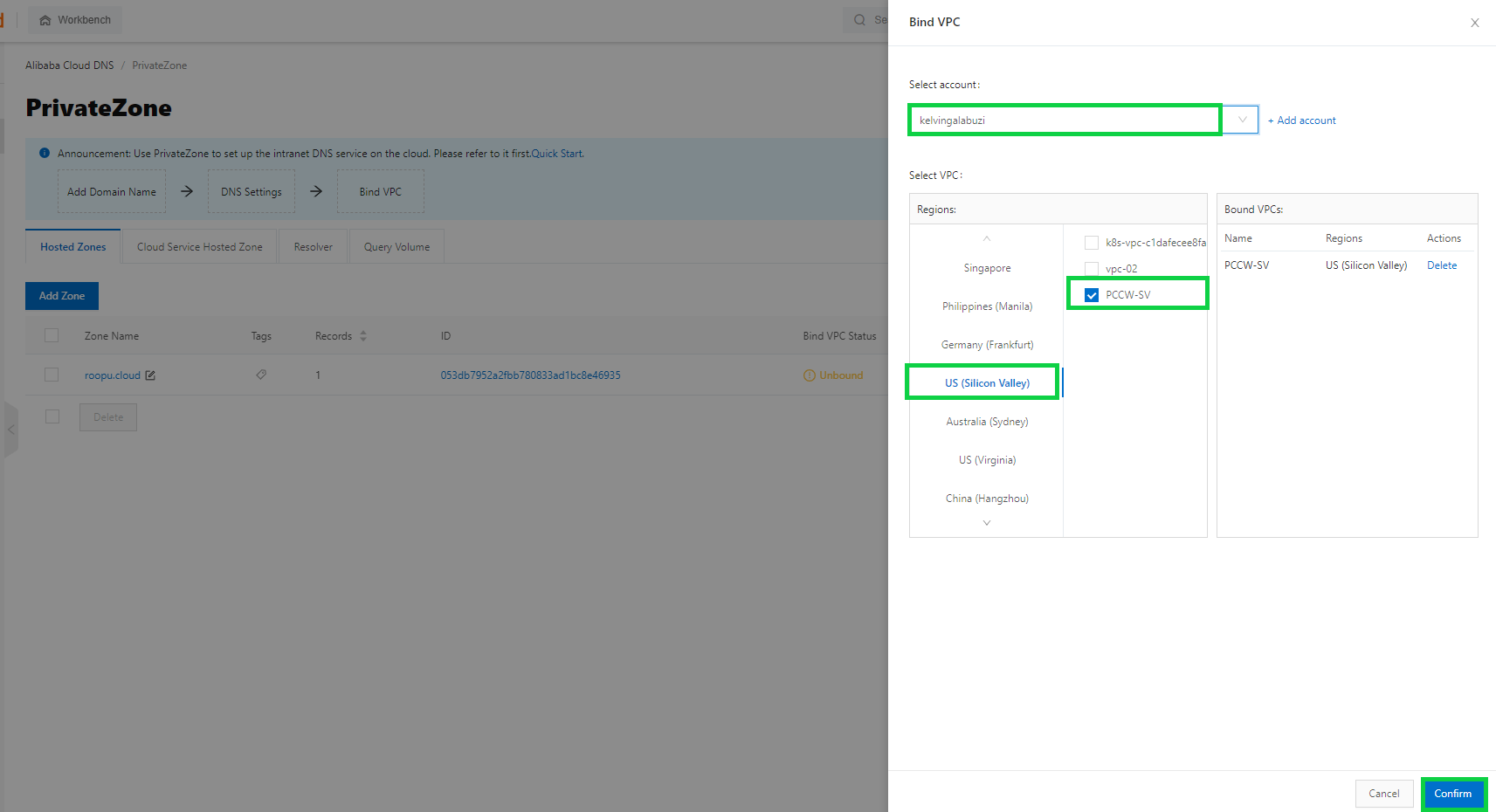
Task: Expand the left sidebar collapse handle
Action: (11, 430)
